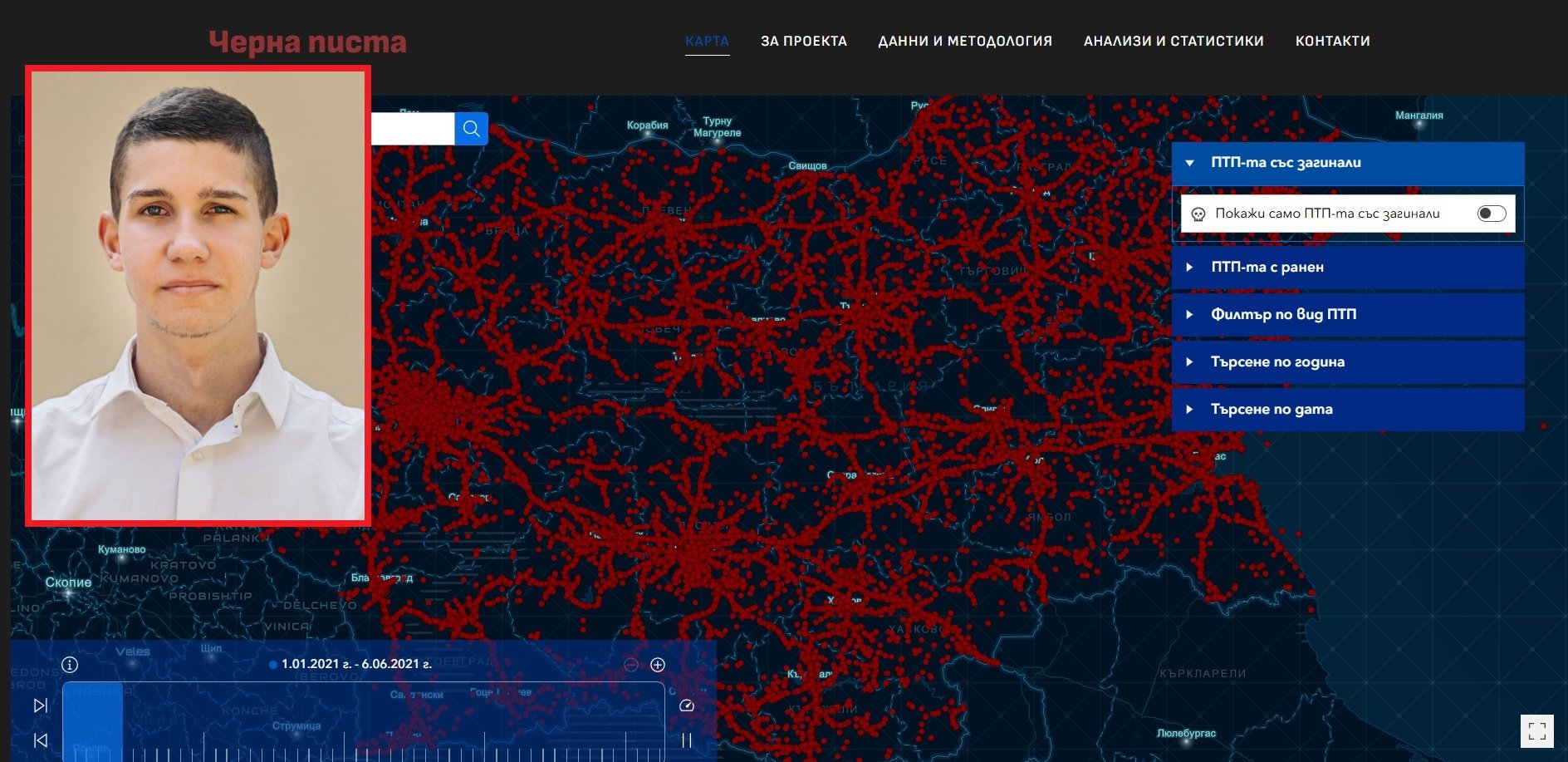Open the playback speed gauge icon
The image size is (1568, 762).
click(x=686, y=705)
